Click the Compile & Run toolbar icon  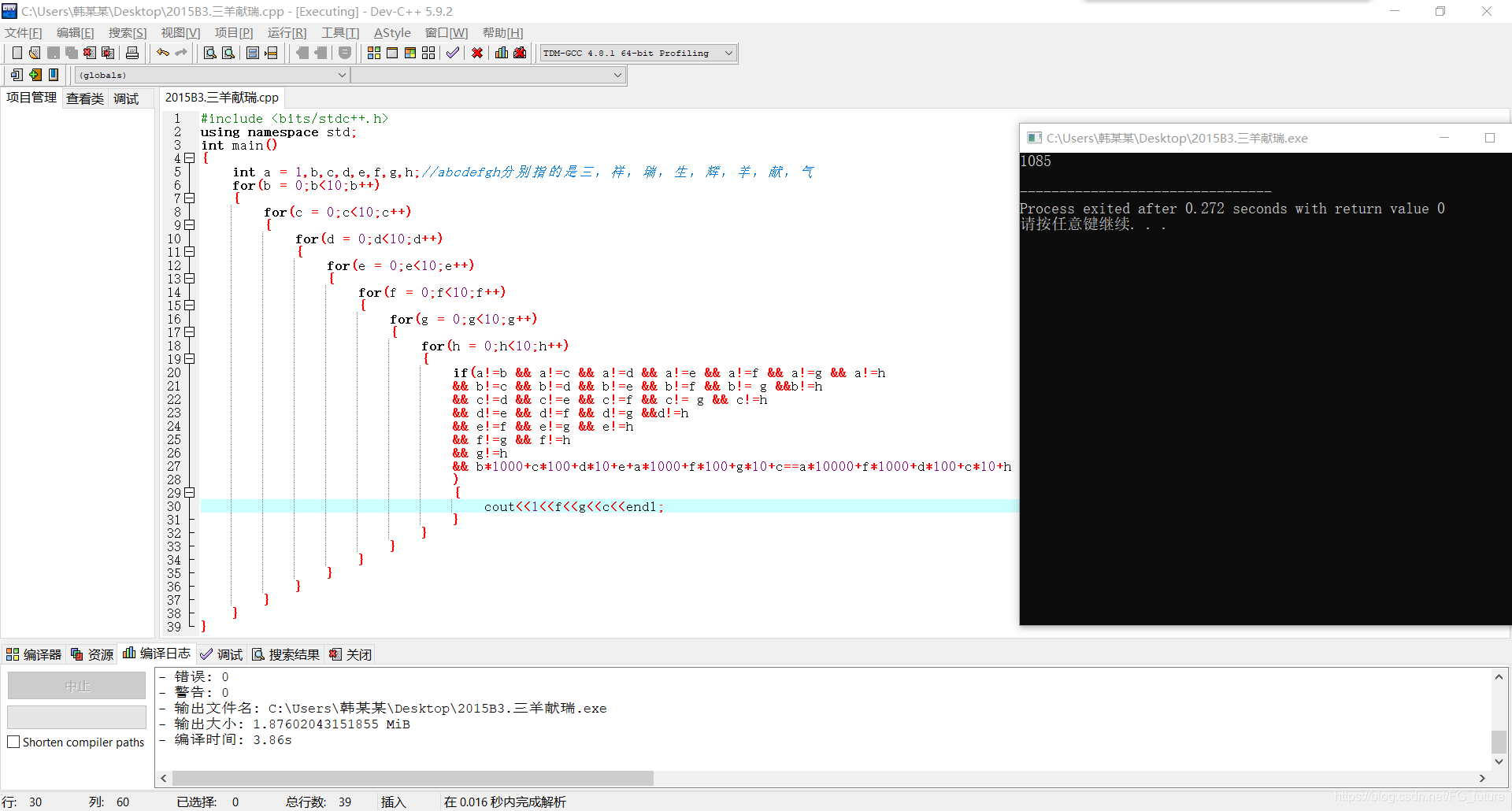point(410,53)
